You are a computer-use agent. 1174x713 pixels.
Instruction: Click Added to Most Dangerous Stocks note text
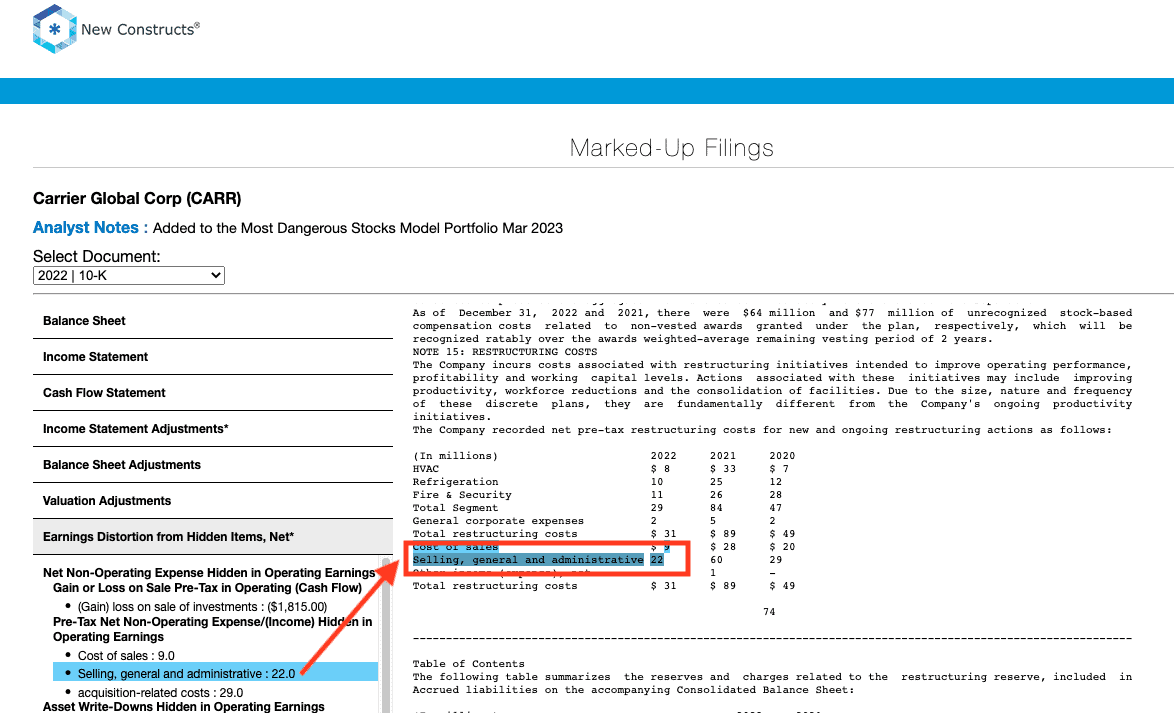click(x=358, y=228)
